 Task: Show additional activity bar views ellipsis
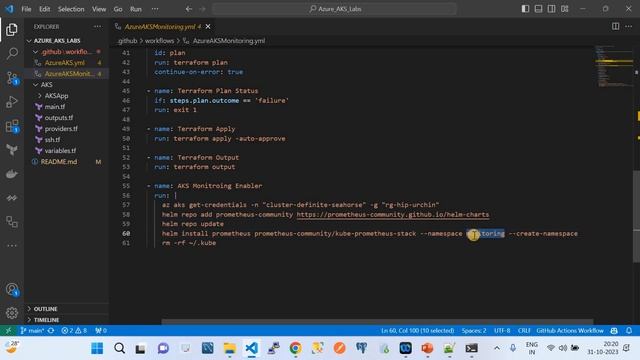(12, 245)
